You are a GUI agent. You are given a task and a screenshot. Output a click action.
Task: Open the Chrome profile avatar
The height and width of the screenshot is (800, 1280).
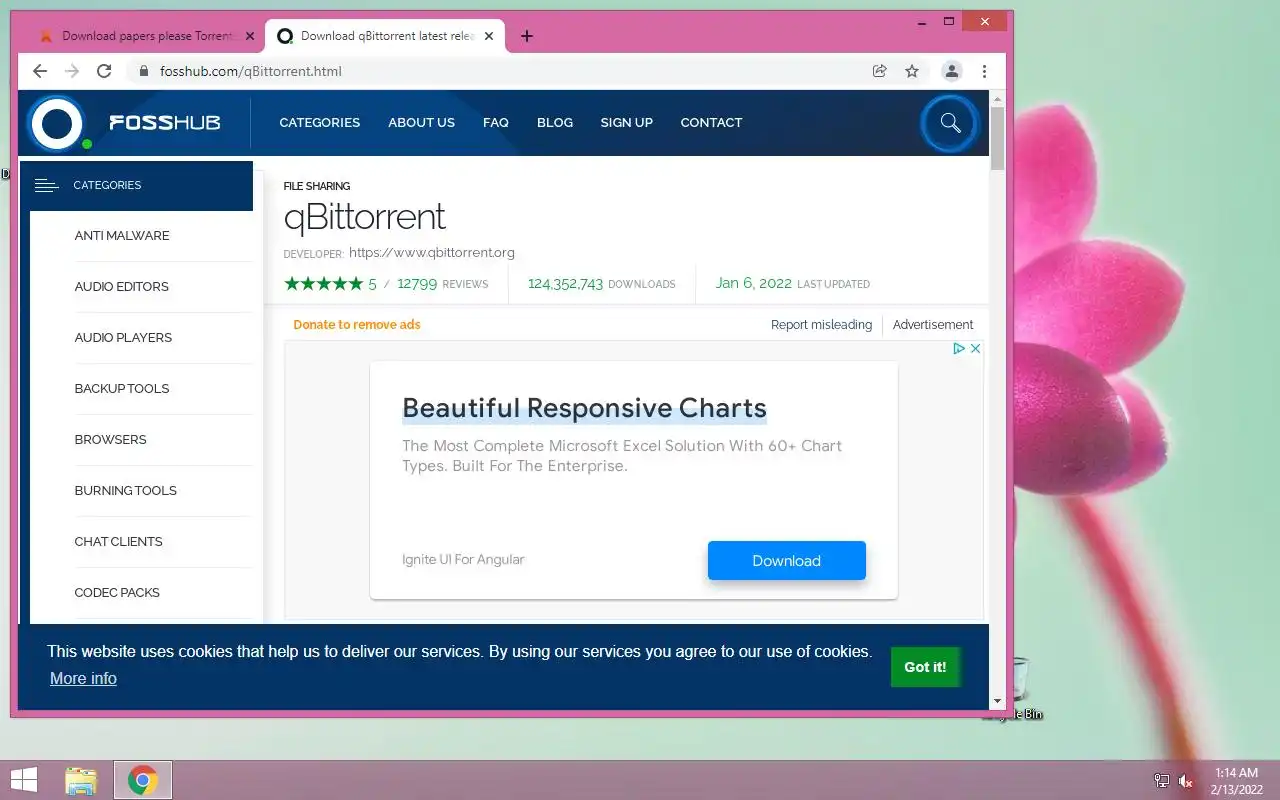tap(952, 71)
